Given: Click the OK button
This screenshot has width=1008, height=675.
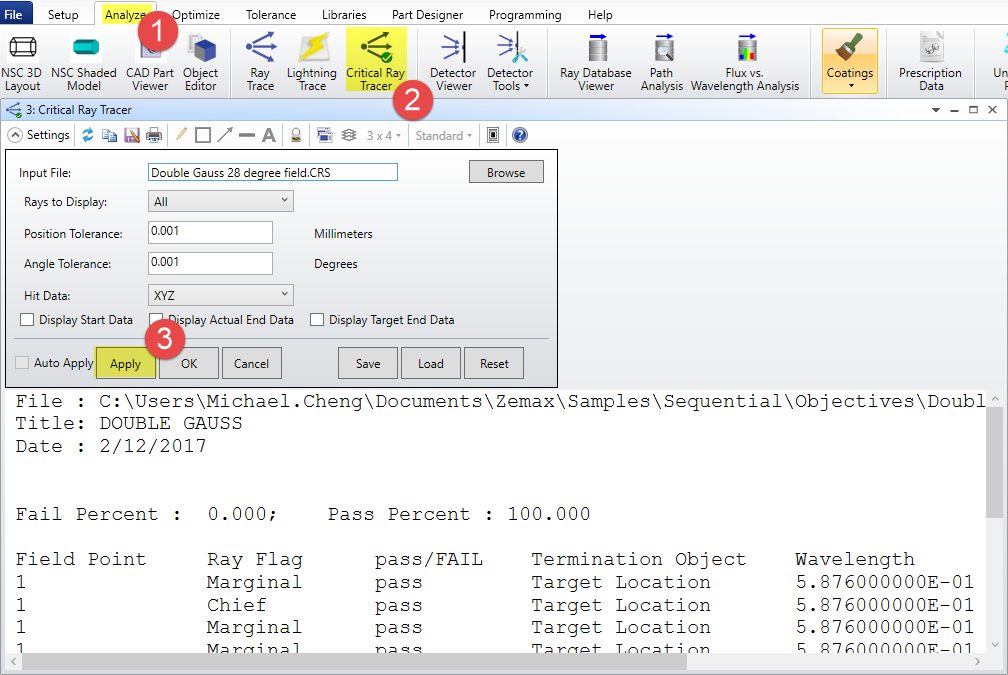Looking at the screenshot, I should point(189,364).
